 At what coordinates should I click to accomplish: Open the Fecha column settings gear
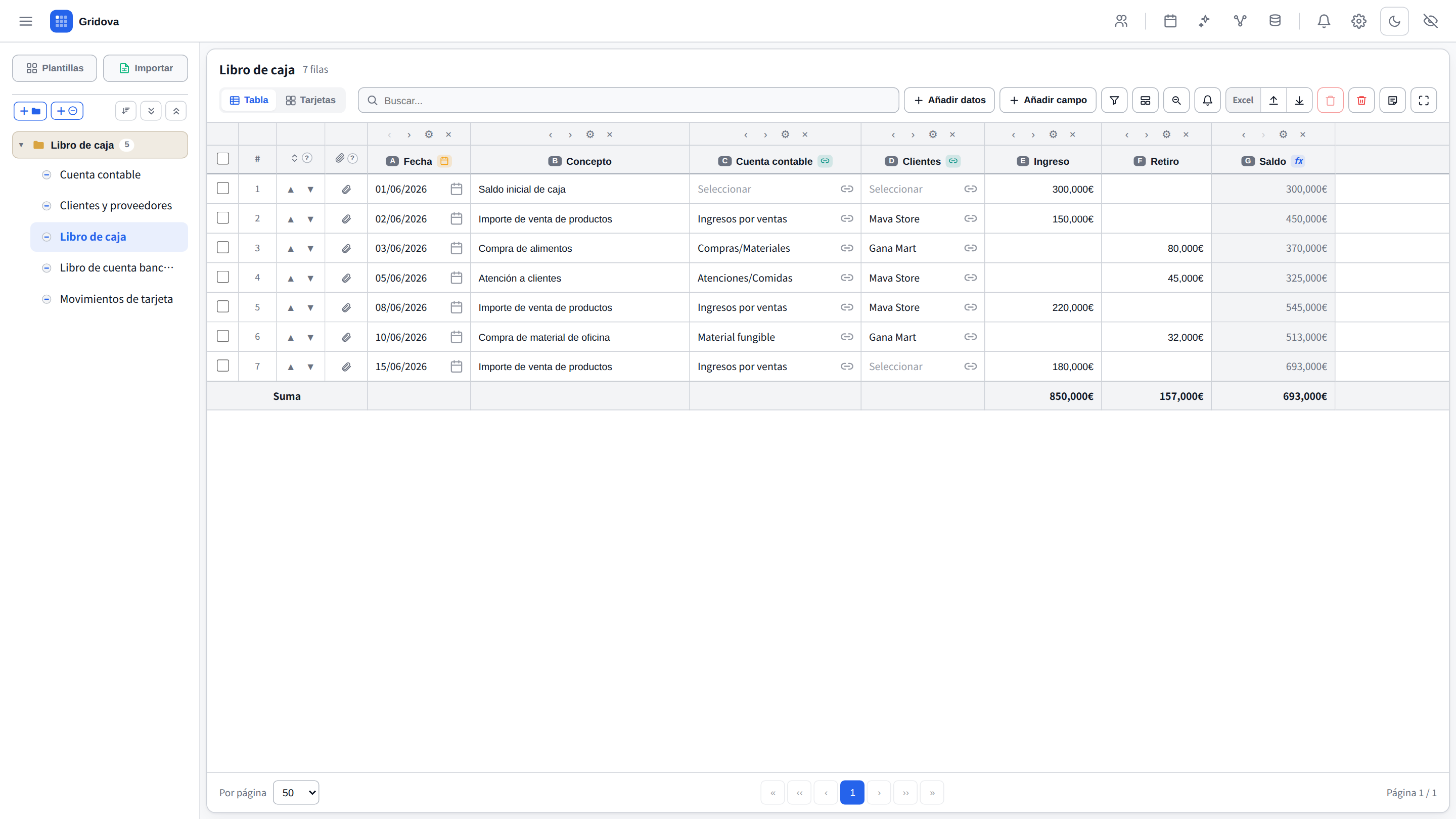tap(429, 134)
